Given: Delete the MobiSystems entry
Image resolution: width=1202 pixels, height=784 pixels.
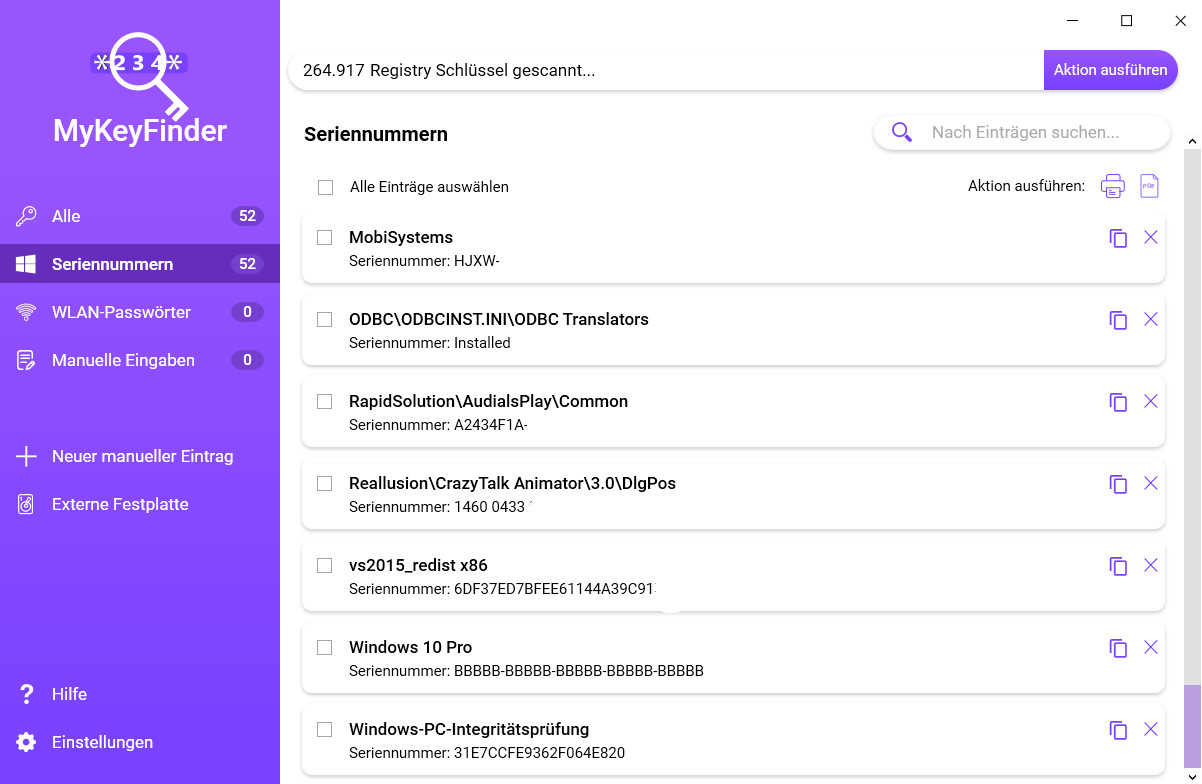Looking at the screenshot, I should (x=1151, y=237).
